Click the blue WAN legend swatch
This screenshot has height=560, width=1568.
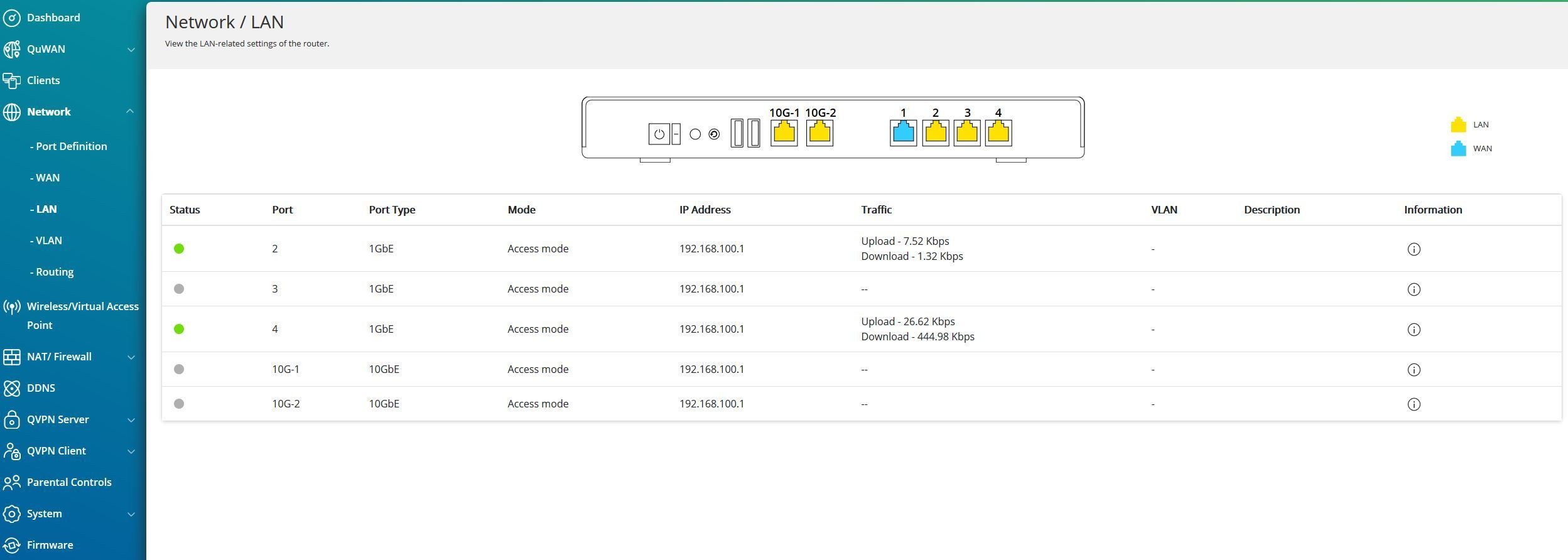point(1458,149)
